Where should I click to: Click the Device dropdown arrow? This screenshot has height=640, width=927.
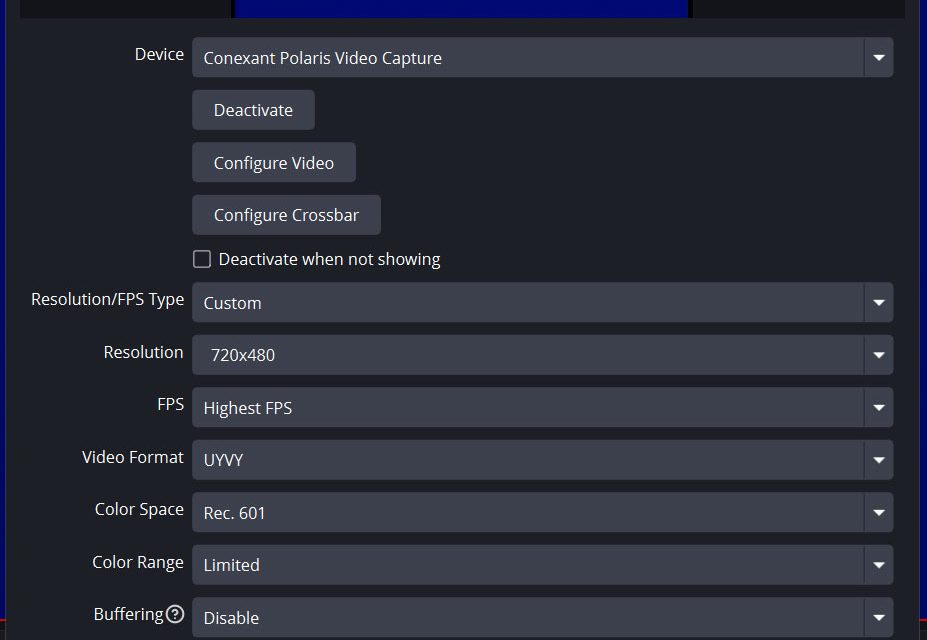pyautogui.click(x=878, y=58)
